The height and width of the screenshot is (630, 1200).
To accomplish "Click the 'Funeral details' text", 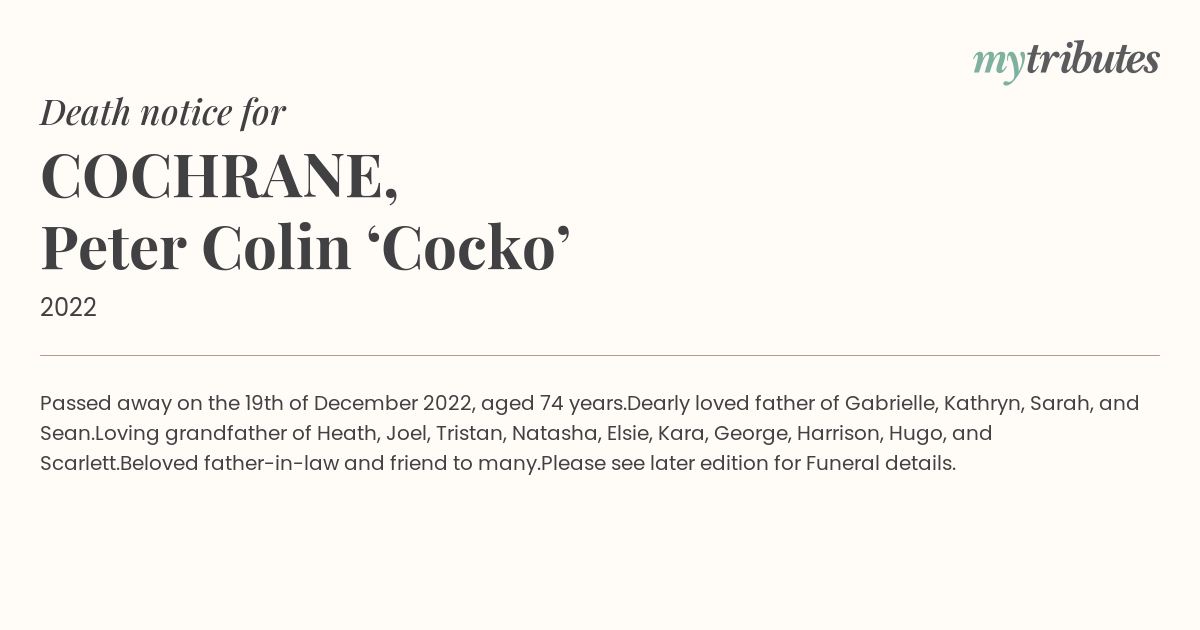I will pyautogui.click(x=880, y=464).
